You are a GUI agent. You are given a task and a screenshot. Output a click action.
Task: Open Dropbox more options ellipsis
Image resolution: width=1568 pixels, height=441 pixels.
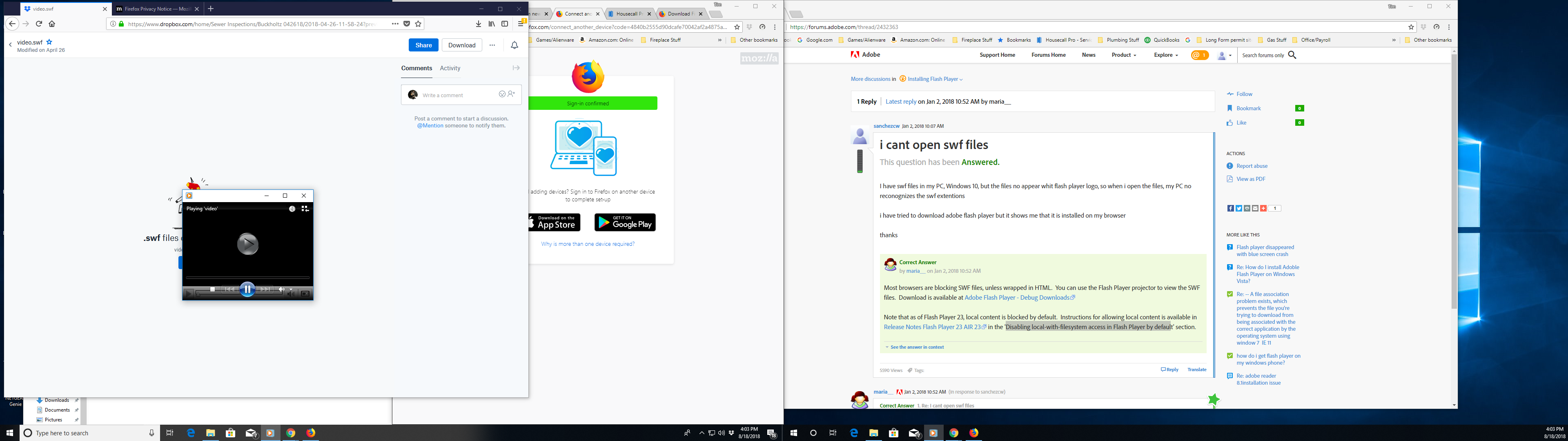(492, 45)
